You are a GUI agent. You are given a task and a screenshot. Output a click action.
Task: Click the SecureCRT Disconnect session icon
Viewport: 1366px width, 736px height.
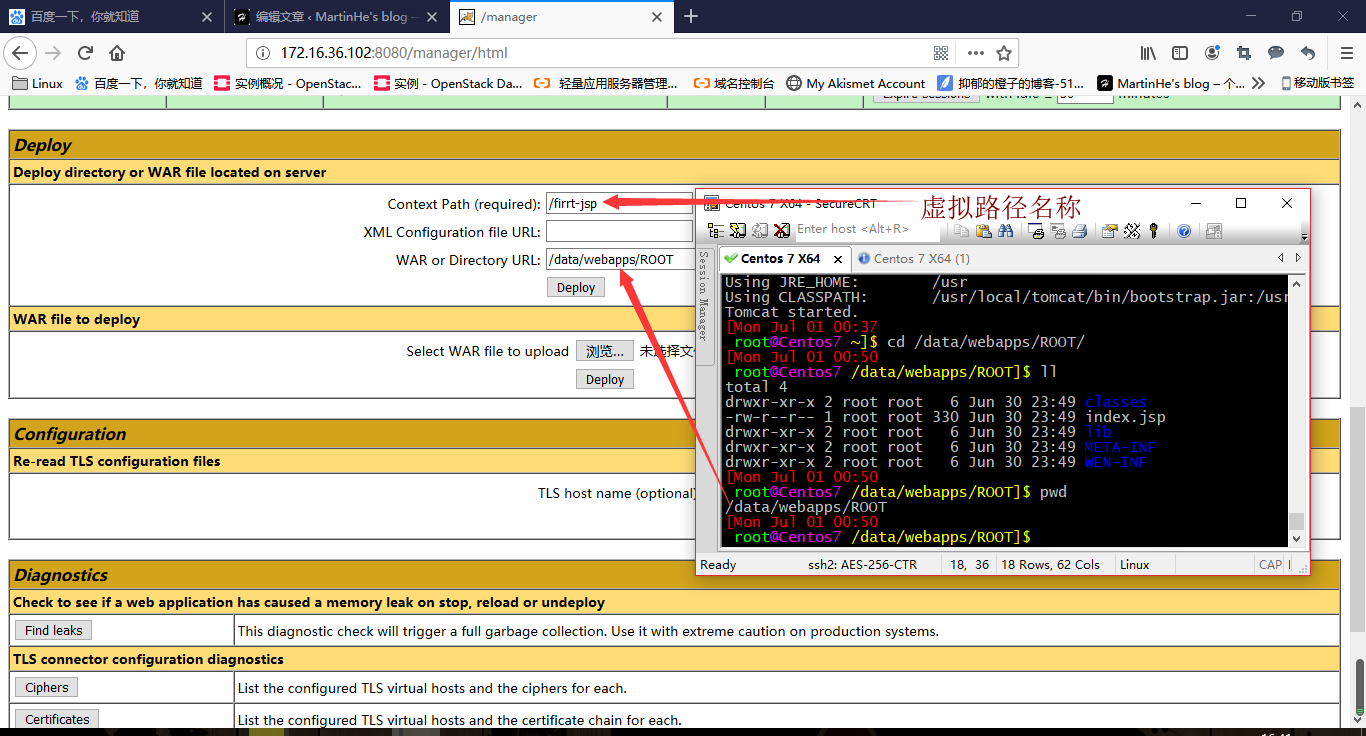782,231
